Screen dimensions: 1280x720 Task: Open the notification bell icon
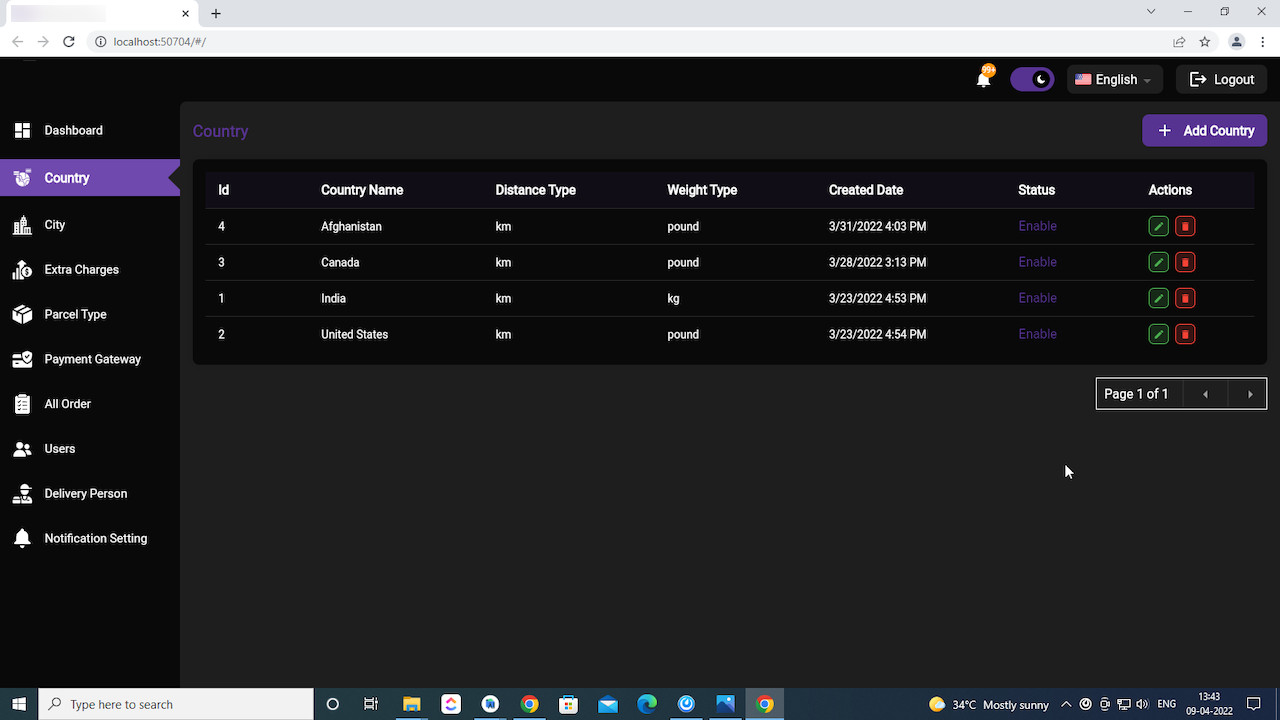coord(984,80)
